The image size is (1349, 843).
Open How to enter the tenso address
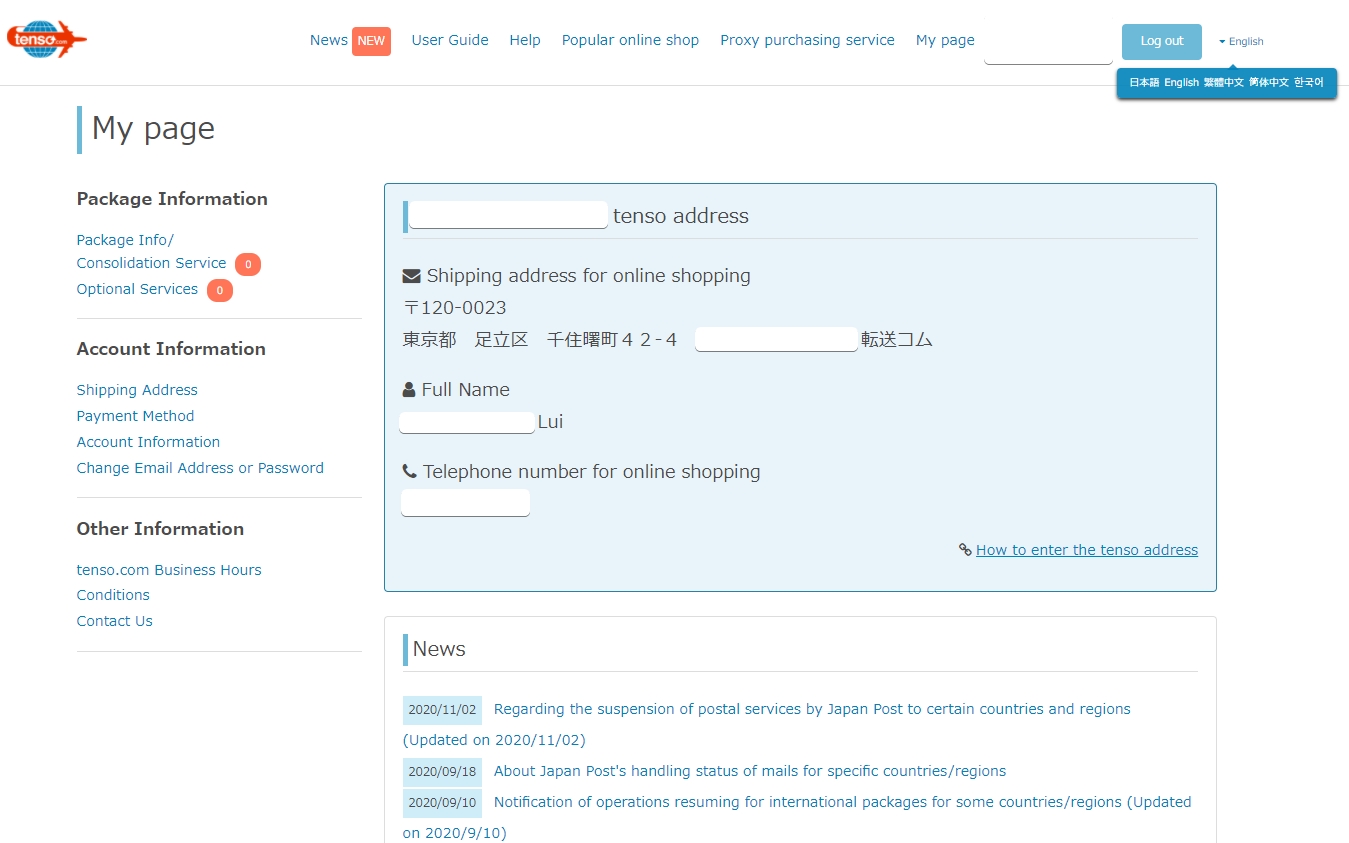(x=1087, y=550)
